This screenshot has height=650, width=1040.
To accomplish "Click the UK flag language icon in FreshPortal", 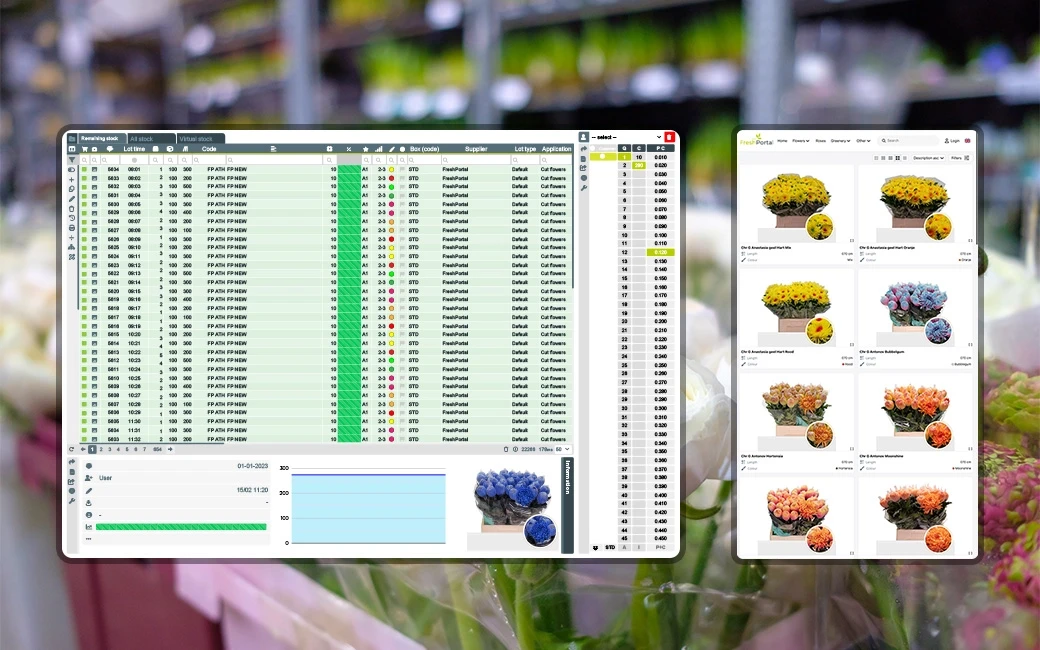I will [968, 141].
